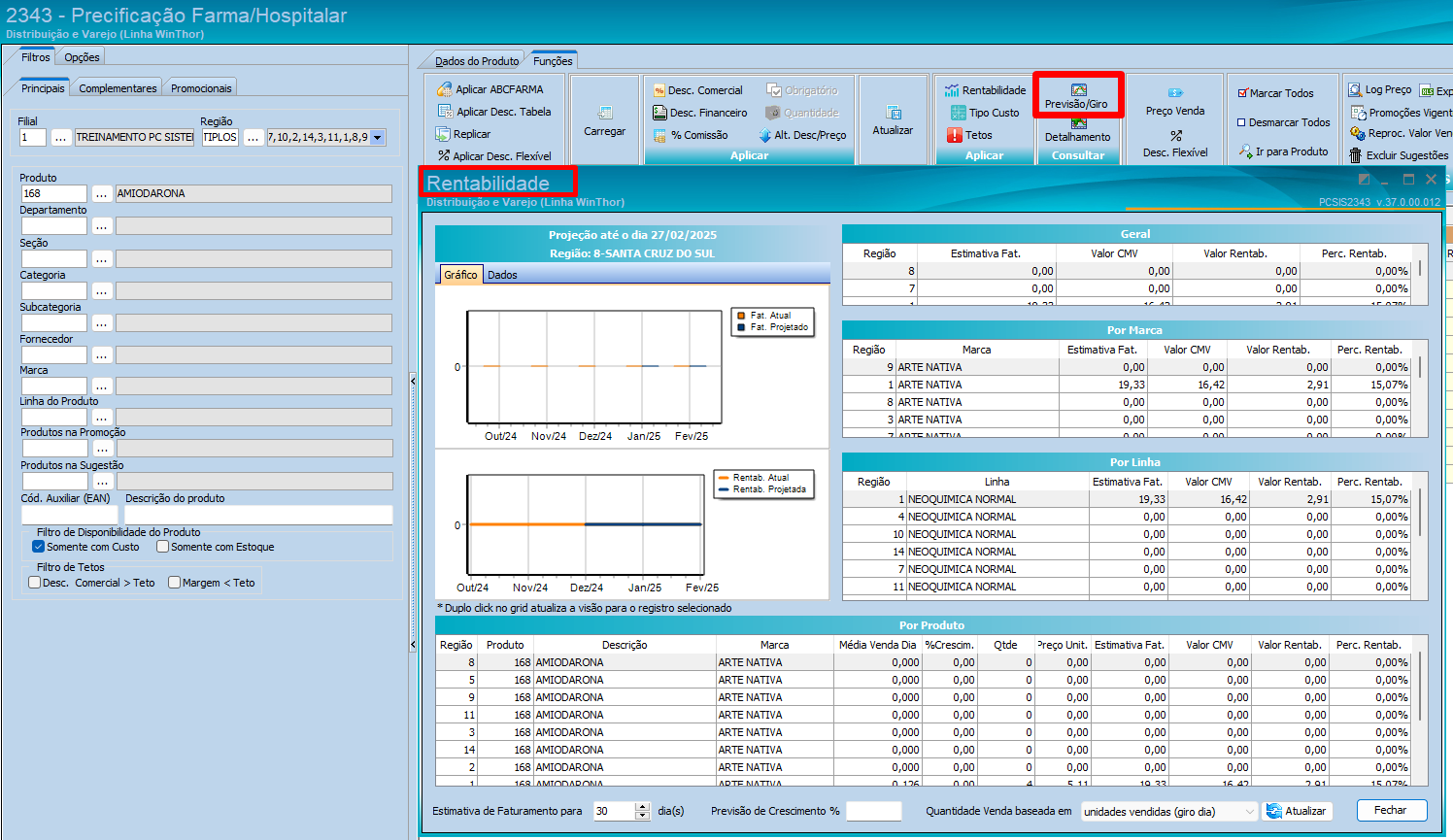Click Atualizar button beside the dropdown
Image resolution: width=1453 pixels, height=840 pixels.
coord(1297,811)
